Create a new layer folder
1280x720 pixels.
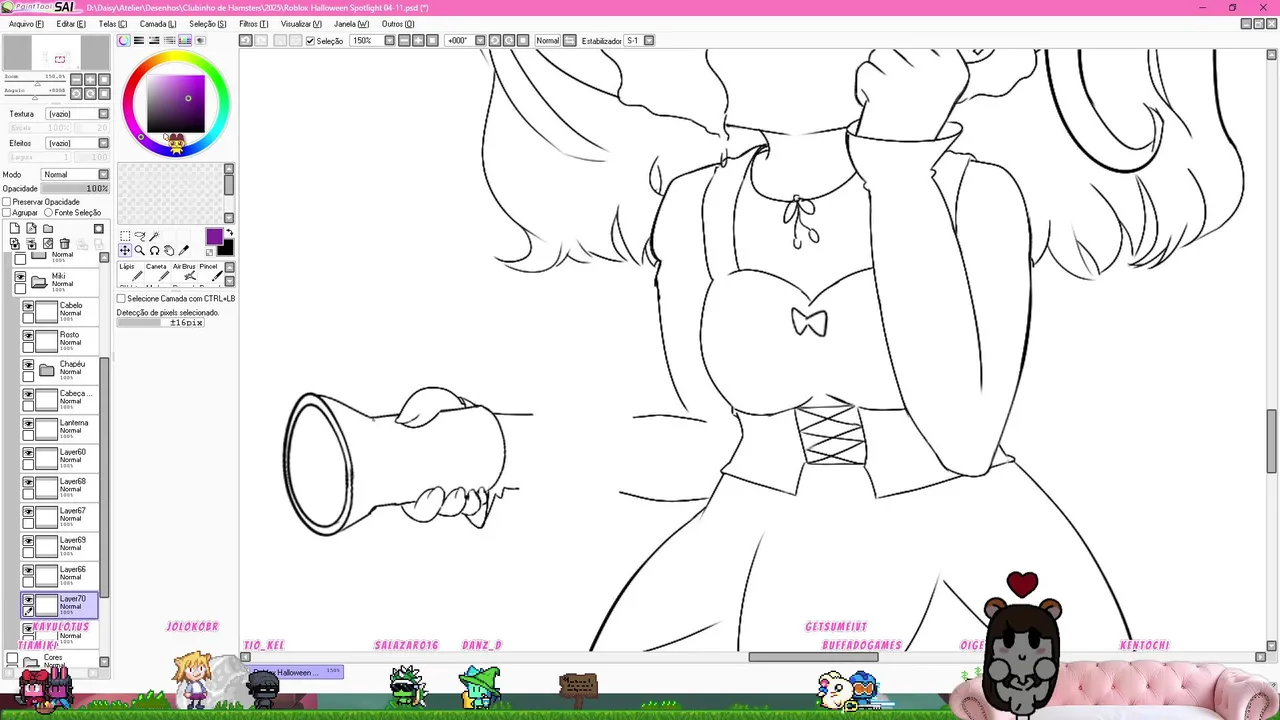coord(47,229)
